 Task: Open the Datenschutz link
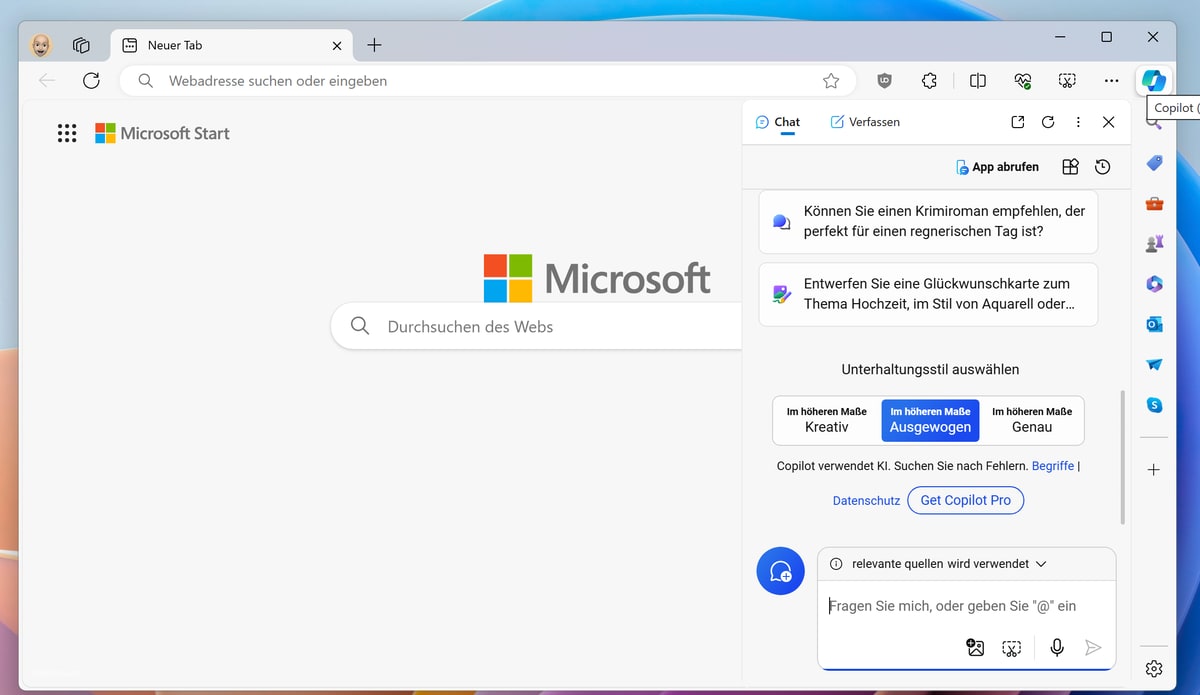pos(866,500)
